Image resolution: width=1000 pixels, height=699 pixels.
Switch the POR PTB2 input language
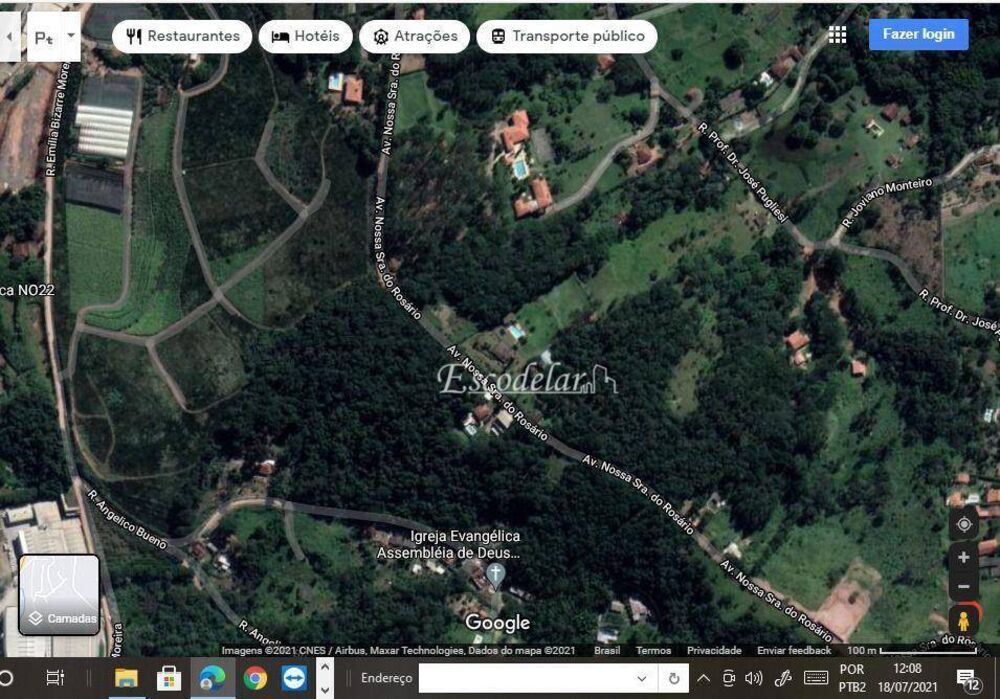point(852,678)
